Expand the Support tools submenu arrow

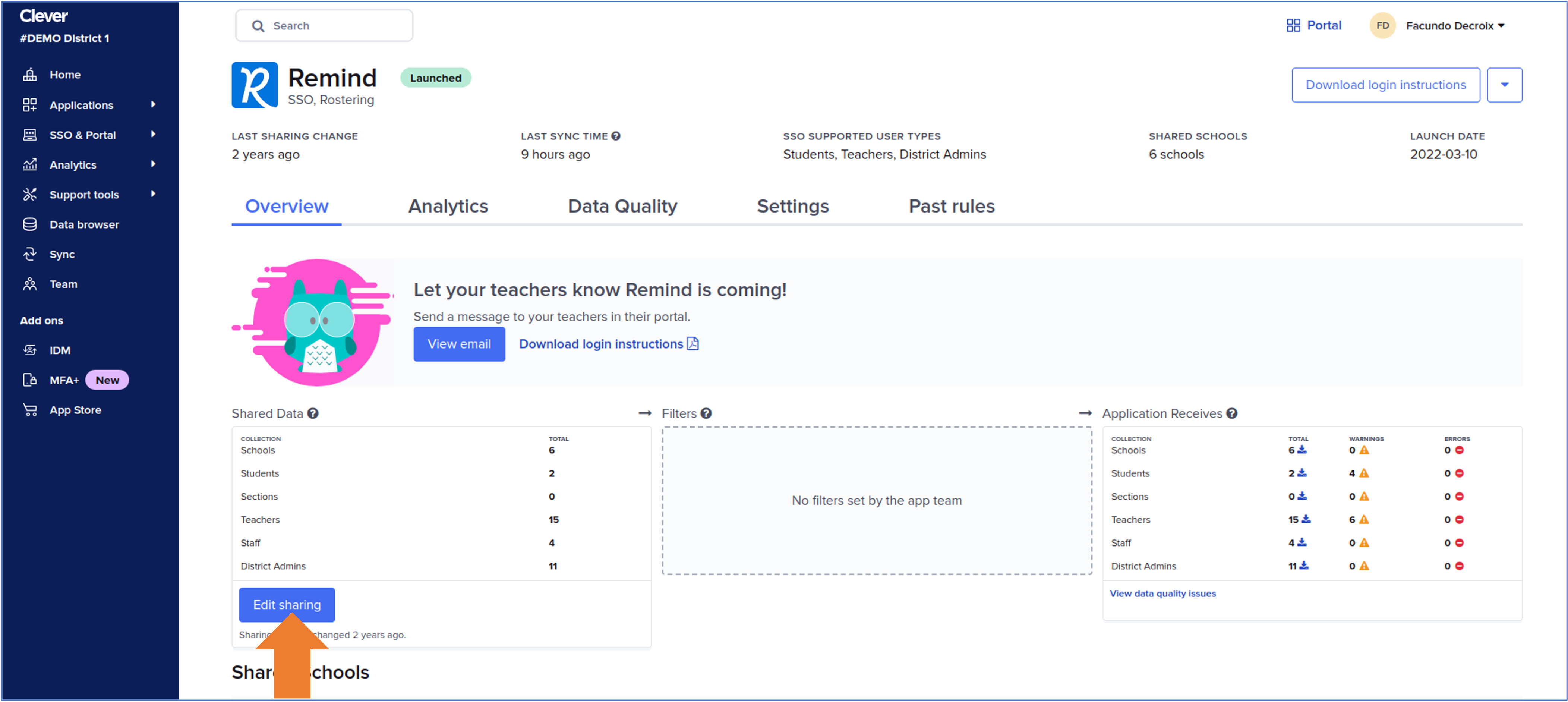pos(153,194)
